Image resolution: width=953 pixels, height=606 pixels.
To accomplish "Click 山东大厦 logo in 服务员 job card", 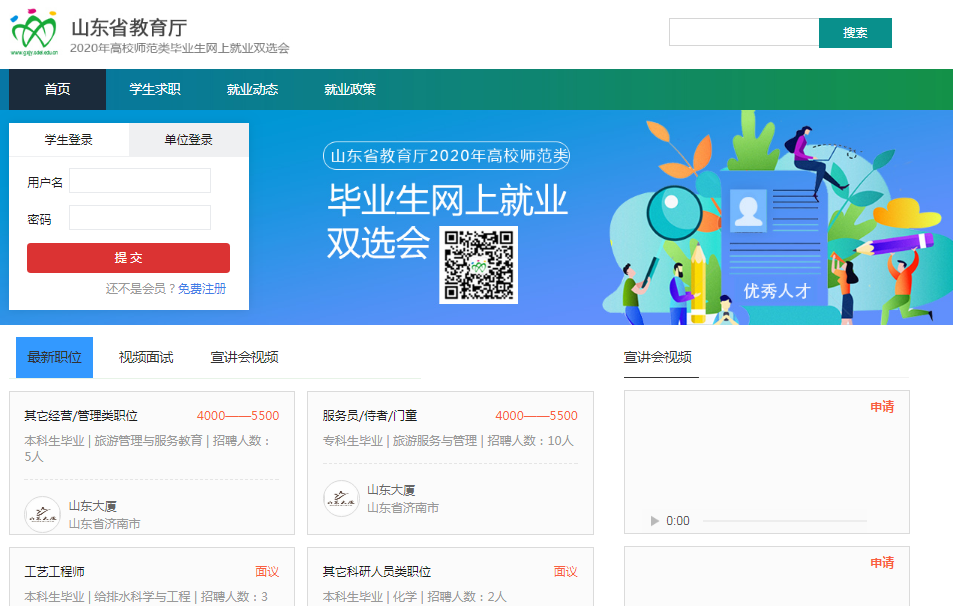I will click(341, 498).
